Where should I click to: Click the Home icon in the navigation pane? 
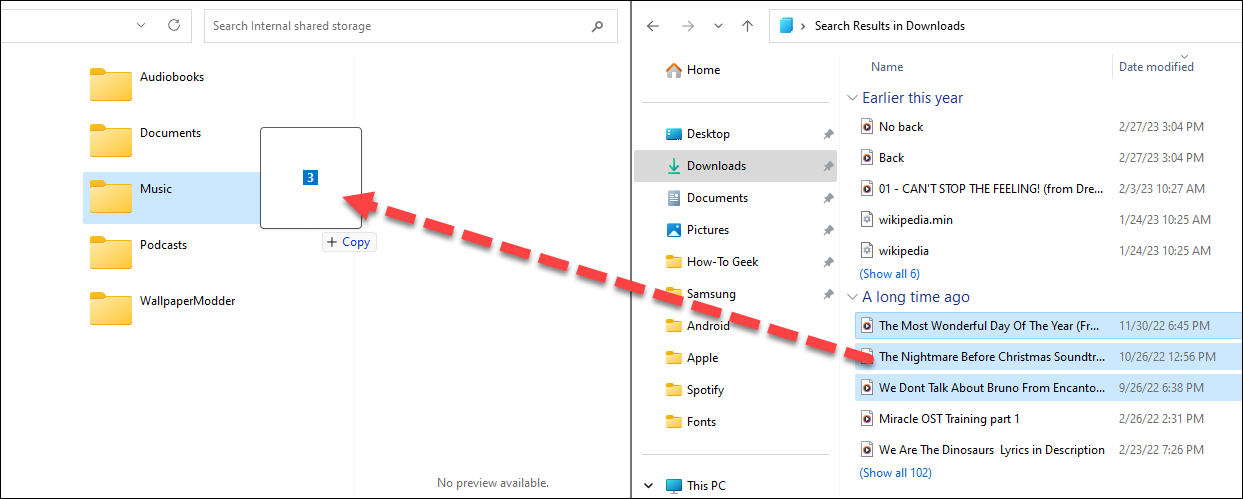(674, 70)
